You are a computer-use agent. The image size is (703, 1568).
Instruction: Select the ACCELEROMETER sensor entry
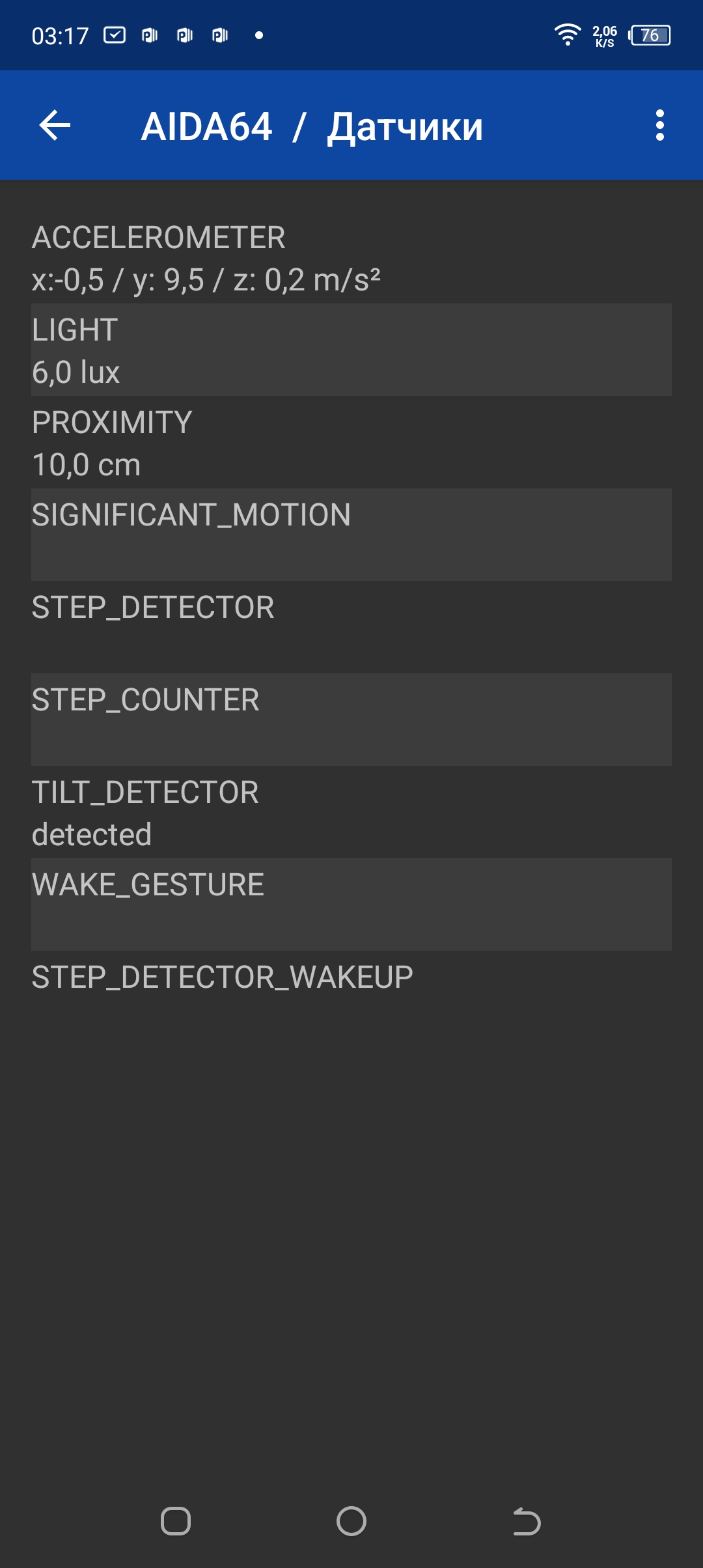tap(351, 258)
